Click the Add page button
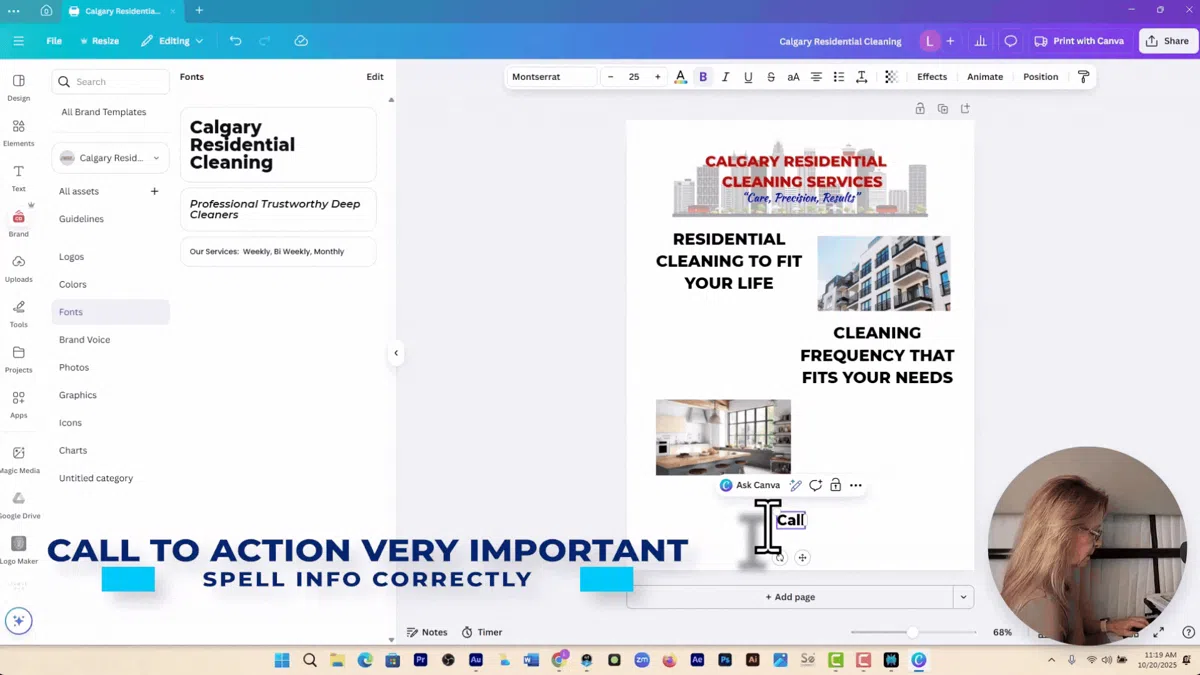The image size is (1200, 675). [x=790, y=597]
